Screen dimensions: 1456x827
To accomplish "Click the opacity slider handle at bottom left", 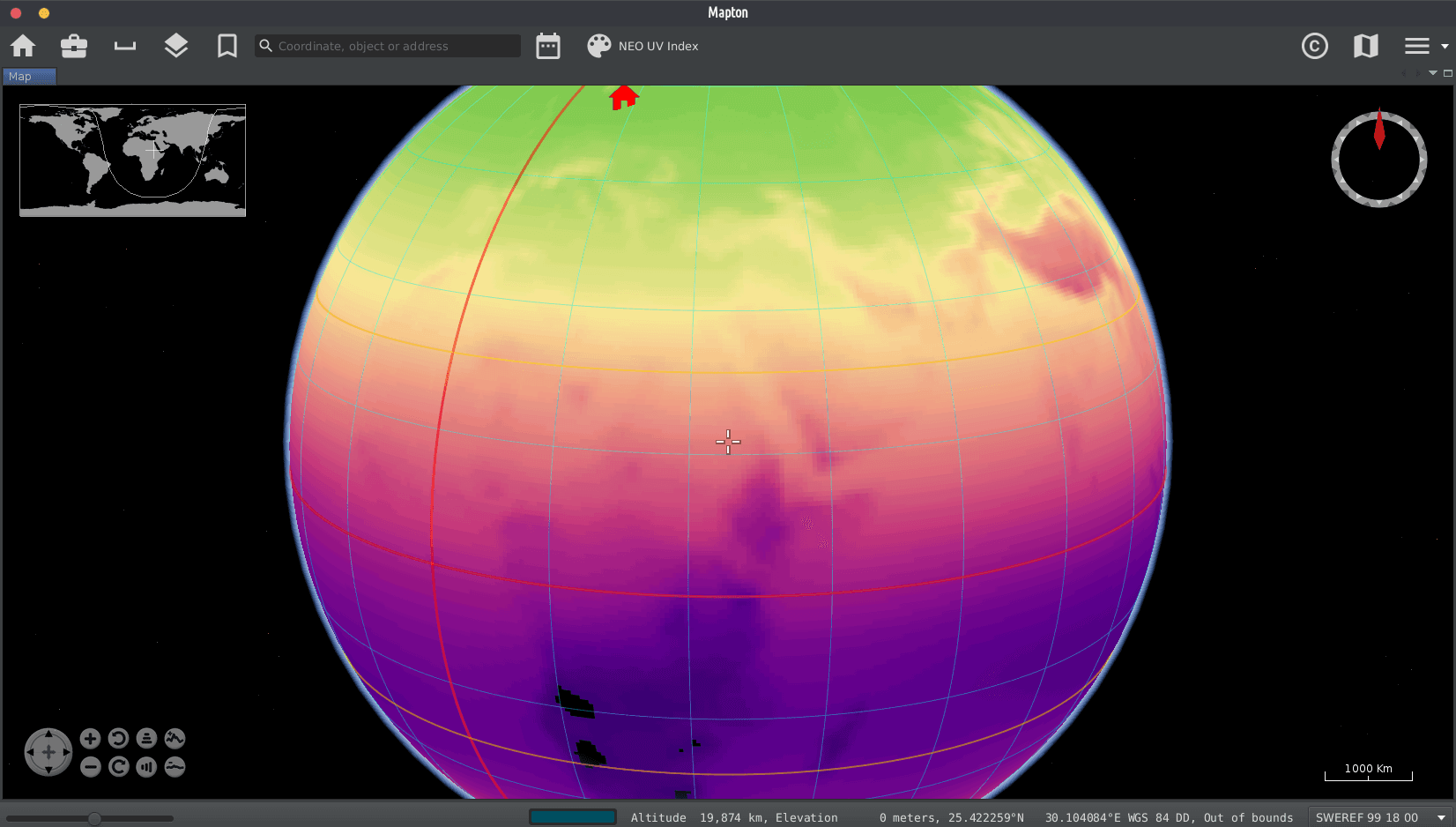I will pos(94,818).
